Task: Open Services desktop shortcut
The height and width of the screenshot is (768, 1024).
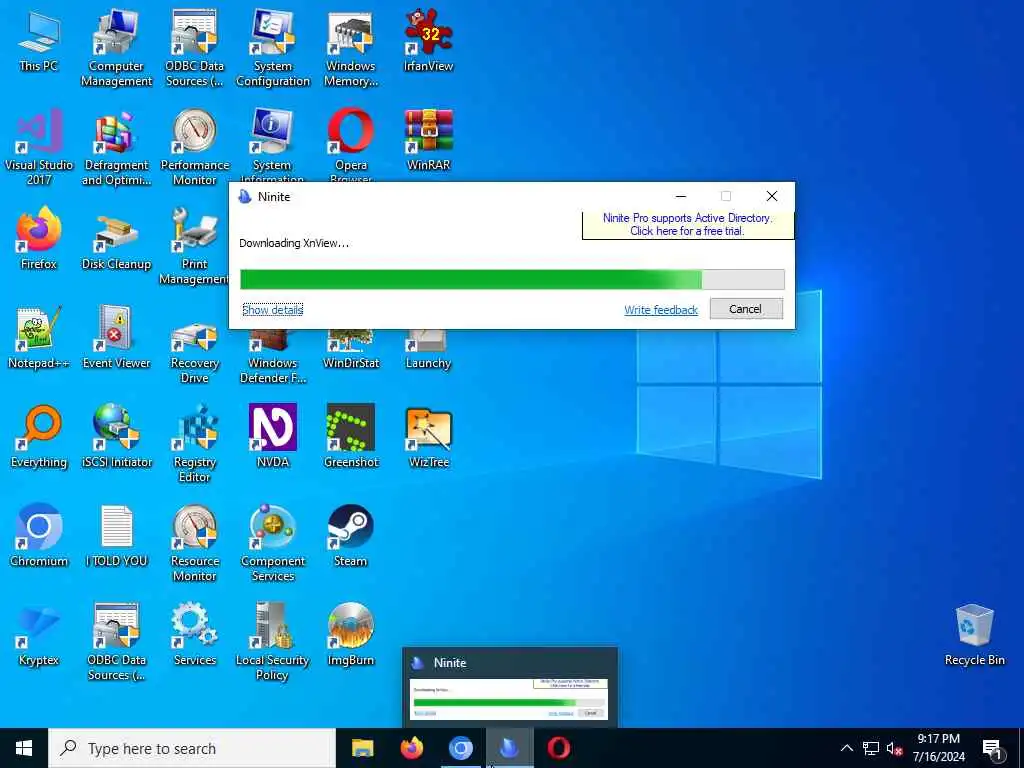Action: [x=195, y=635]
